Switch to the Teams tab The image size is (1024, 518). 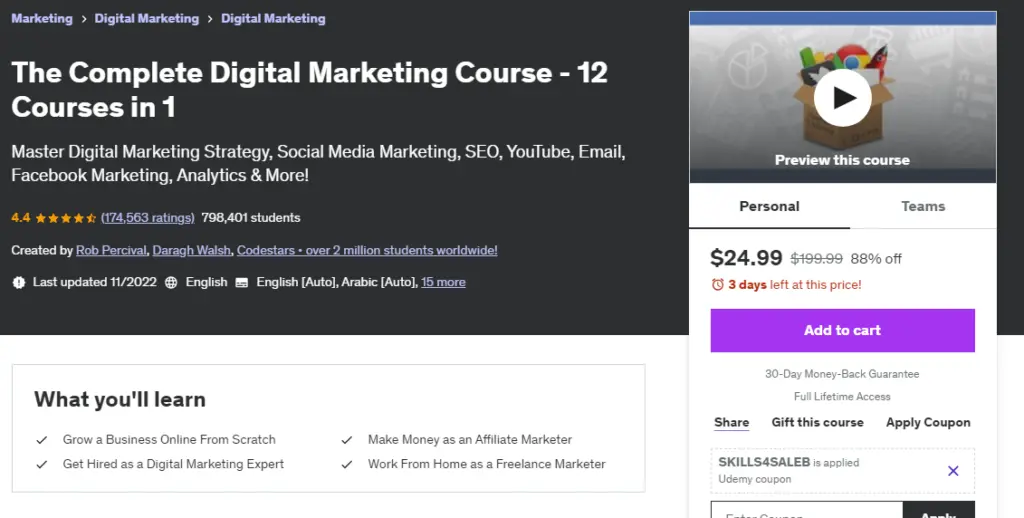point(923,206)
